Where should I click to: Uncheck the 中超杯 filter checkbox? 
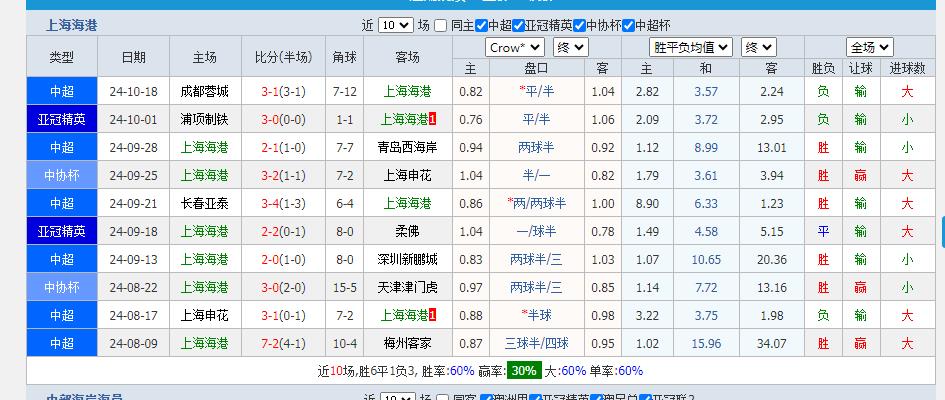point(627,25)
